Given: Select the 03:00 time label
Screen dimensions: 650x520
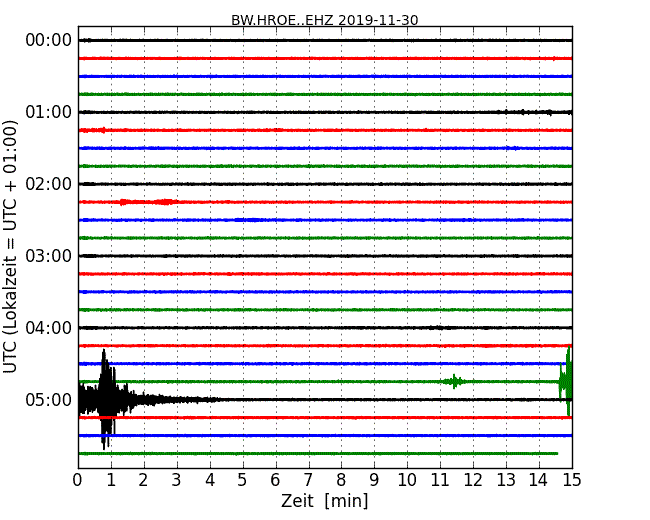Looking at the screenshot, I should tap(49, 256).
